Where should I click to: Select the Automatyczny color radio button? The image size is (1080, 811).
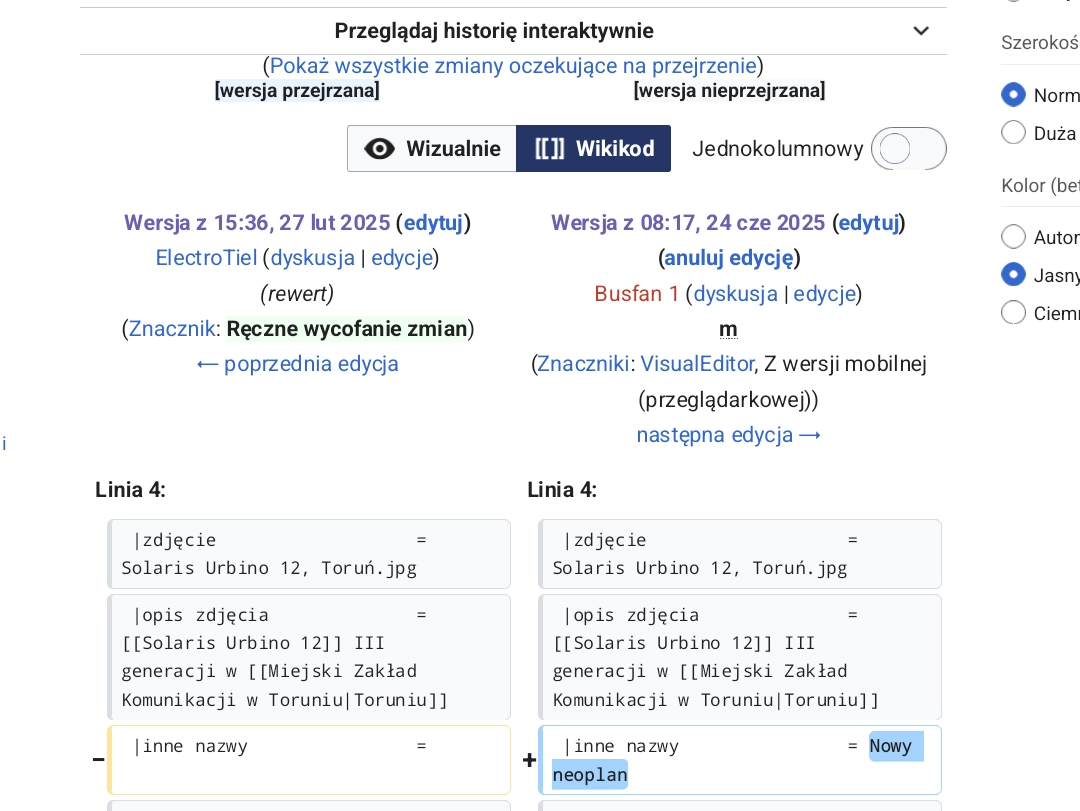click(x=1014, y=237)
